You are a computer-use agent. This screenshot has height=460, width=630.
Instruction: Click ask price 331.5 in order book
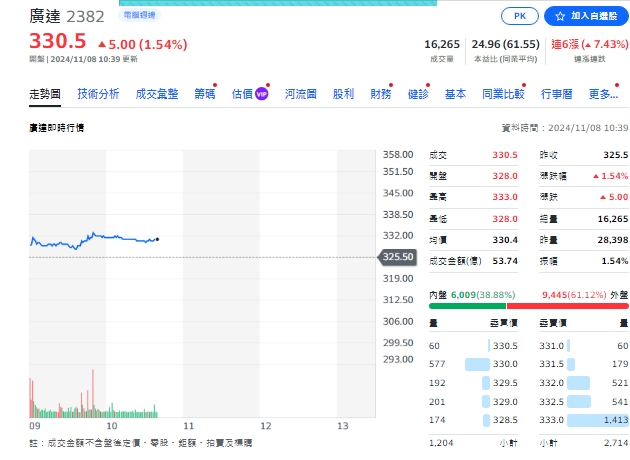pyautogui.click(x=552, y=364)
